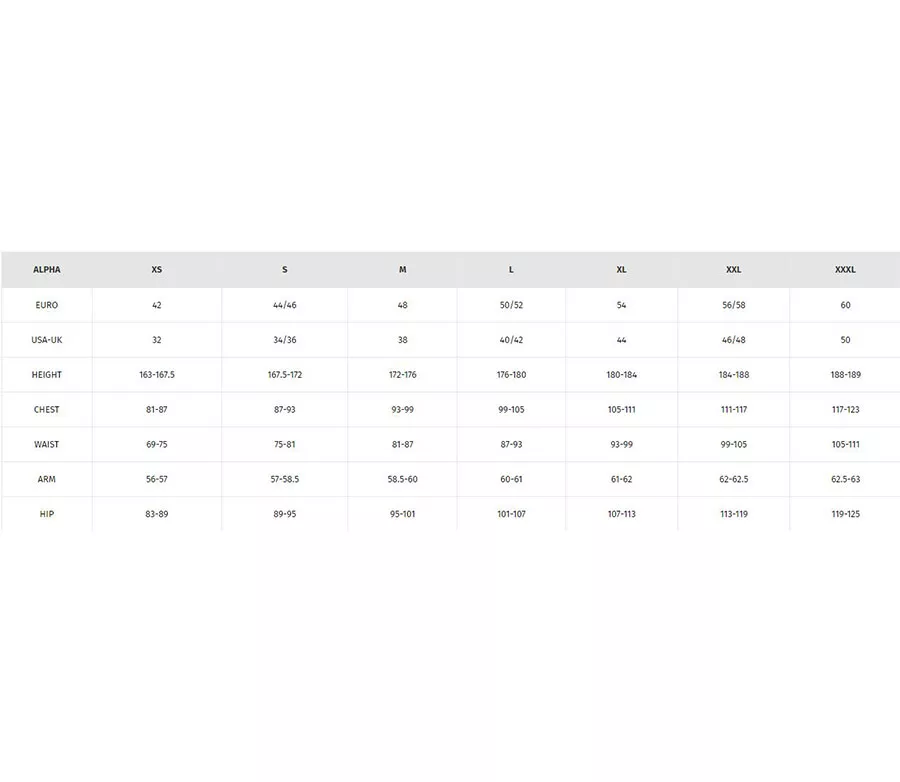The height and width of the screenshot is (782, 900).
Task: Select the EURO row label
Action: tap(47, 305)
